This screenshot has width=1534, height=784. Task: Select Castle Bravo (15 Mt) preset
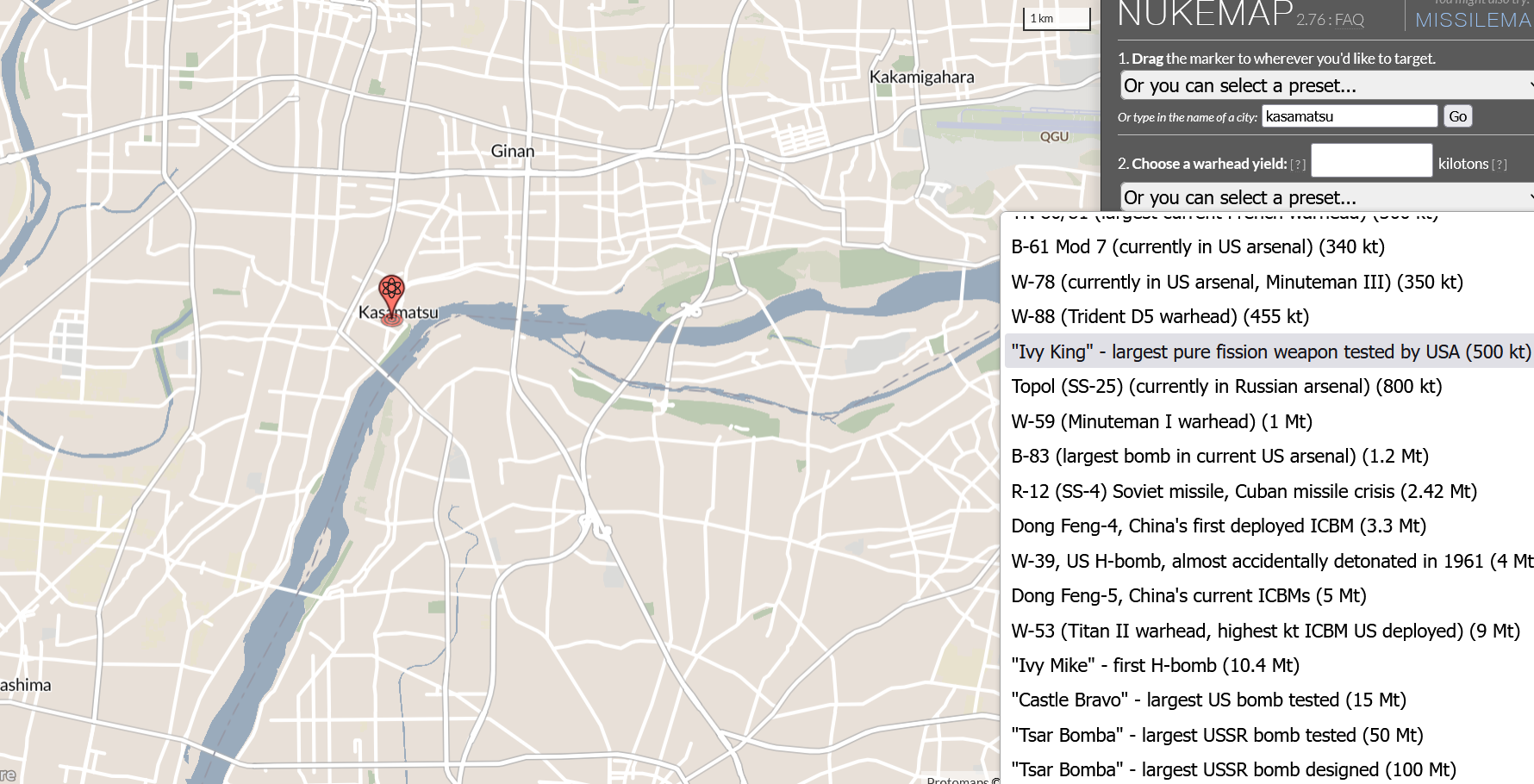point(1269,700)
